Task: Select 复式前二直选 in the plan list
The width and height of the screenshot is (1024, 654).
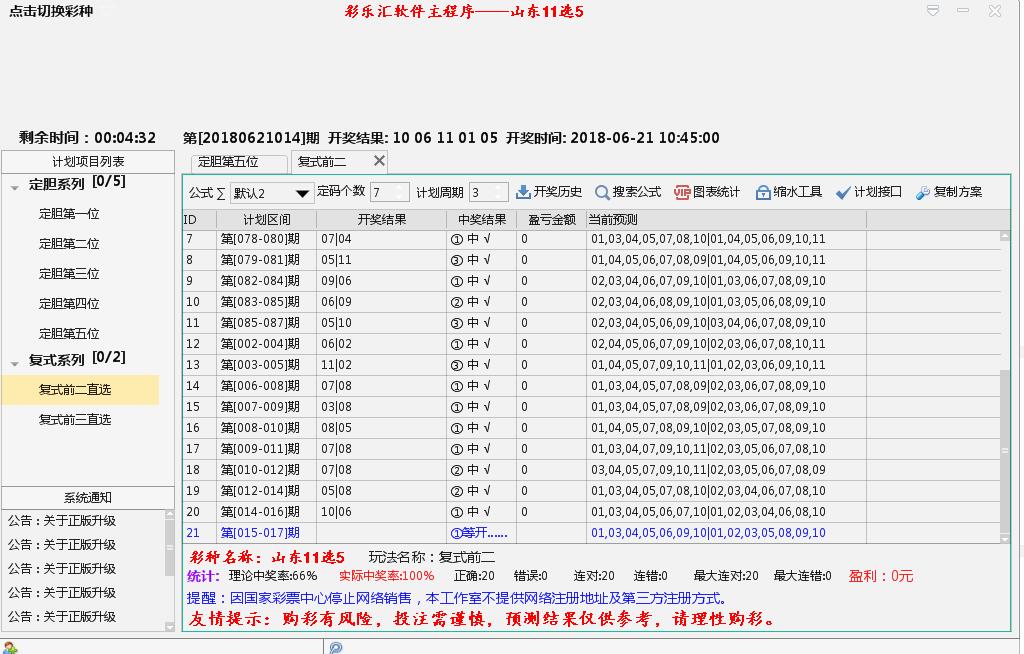Action: point(80,390)
